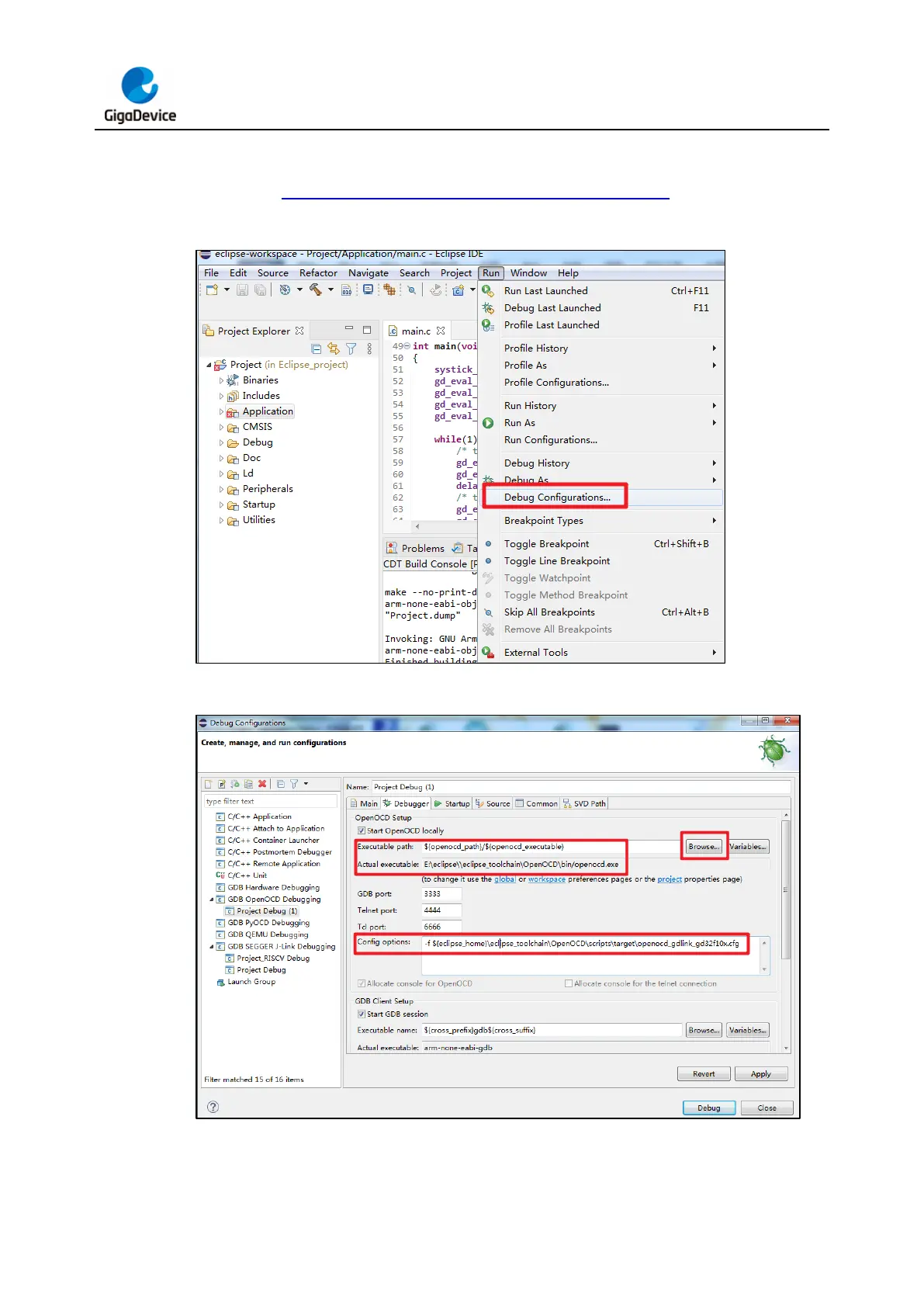The height and width of the screenshot is (1307, 924).
Task: Click the External Tools icon
Action: [488, 653]
